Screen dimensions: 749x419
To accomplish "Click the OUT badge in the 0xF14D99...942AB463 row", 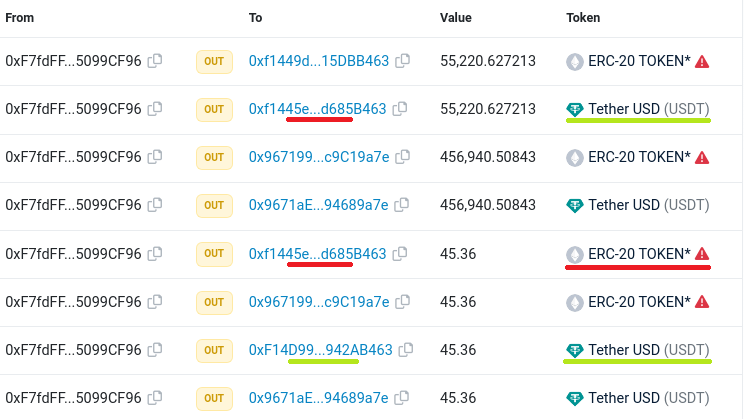I will coord(214,350).
